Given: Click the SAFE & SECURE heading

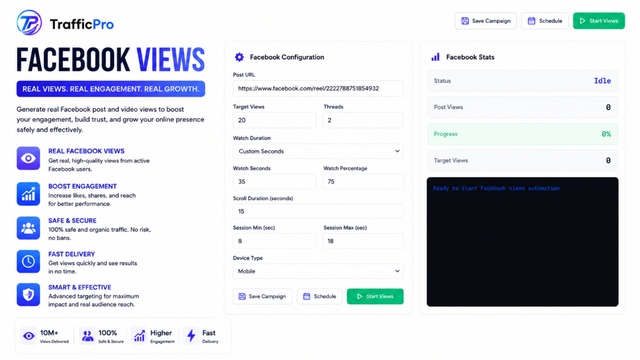Looking at the screenshot, I should tap(72, 220).
